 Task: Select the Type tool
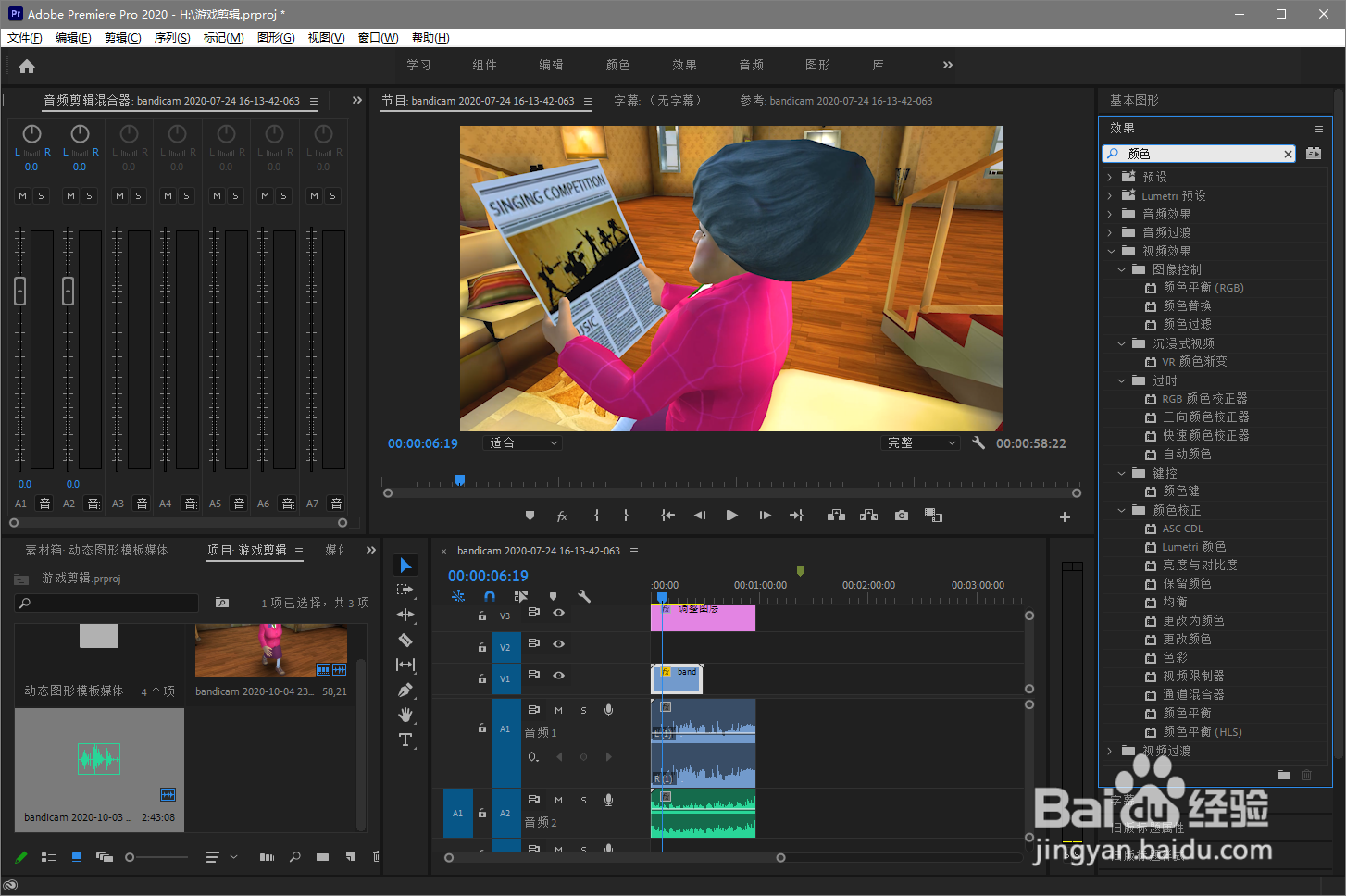click(405, 740)
